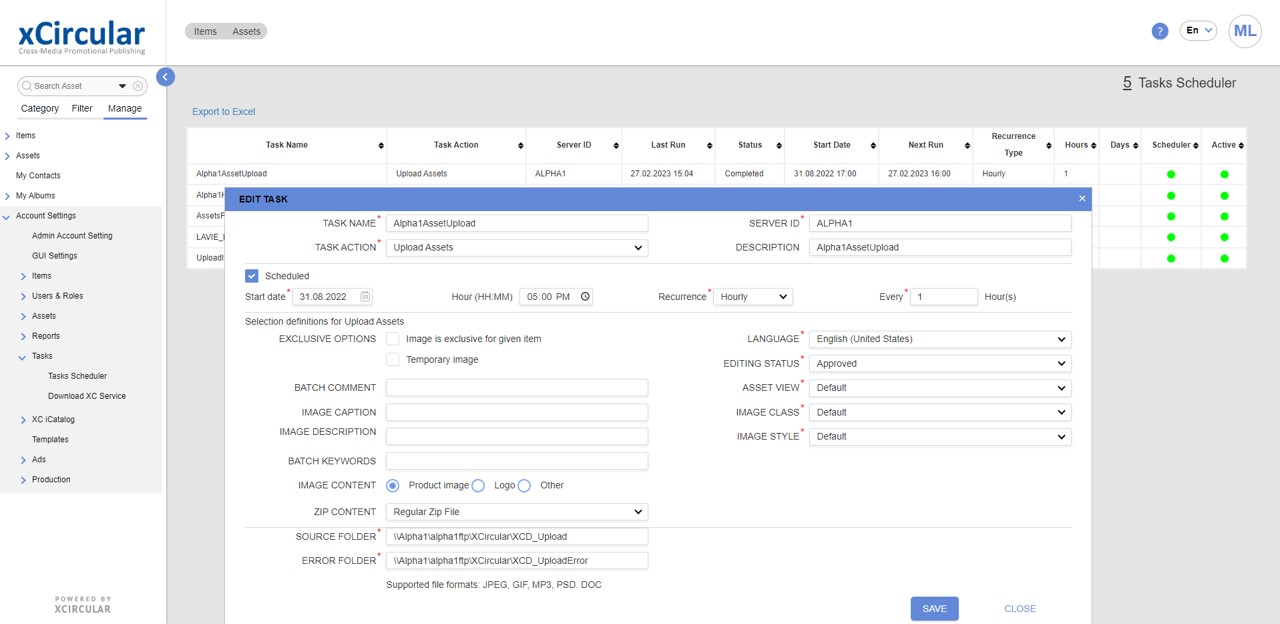This screenshot has width=1280, height=624.
Task: Enable 'Image is exclusive for given item'
Action: 393,339
